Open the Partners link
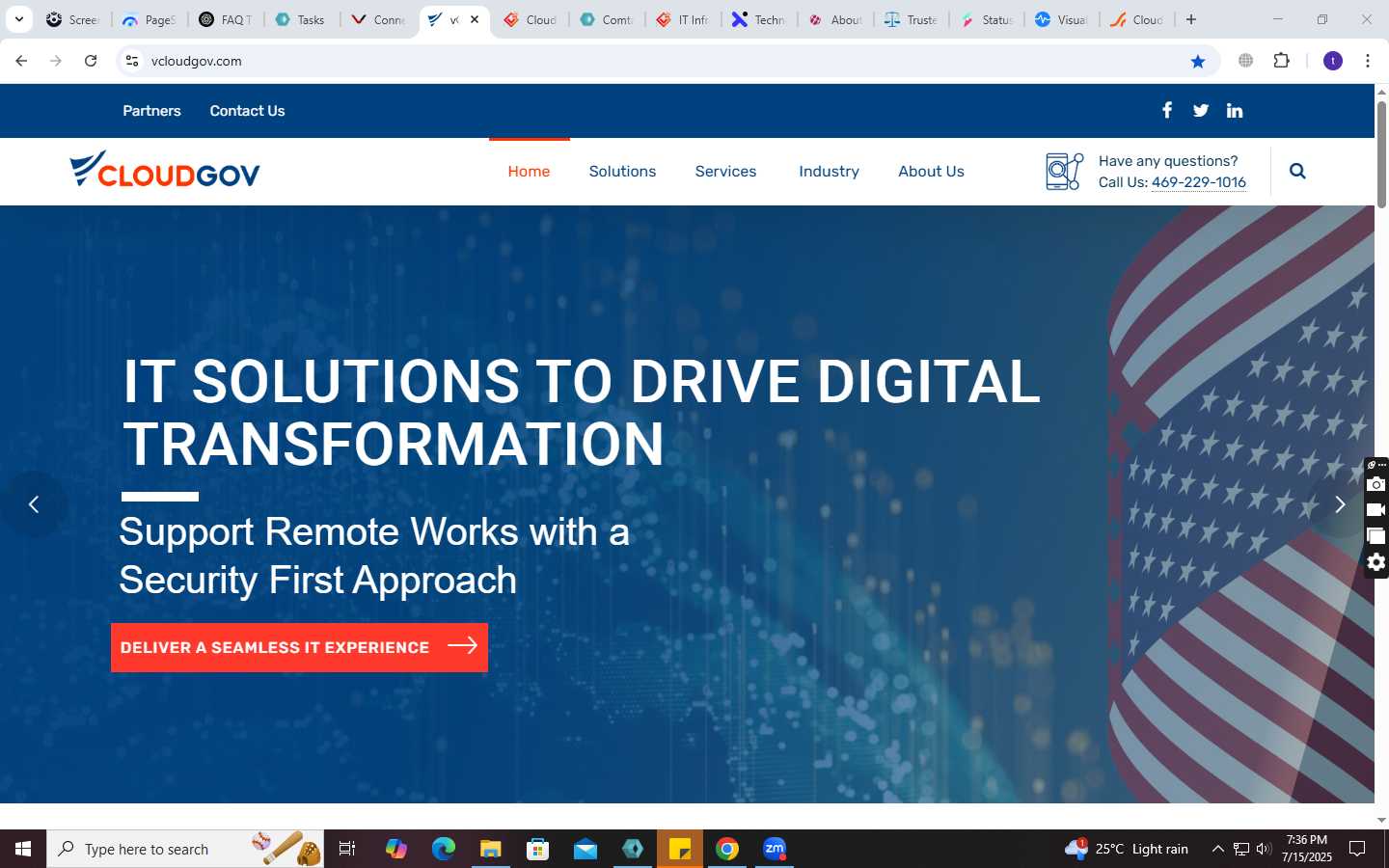 click(x=151, y=111)
